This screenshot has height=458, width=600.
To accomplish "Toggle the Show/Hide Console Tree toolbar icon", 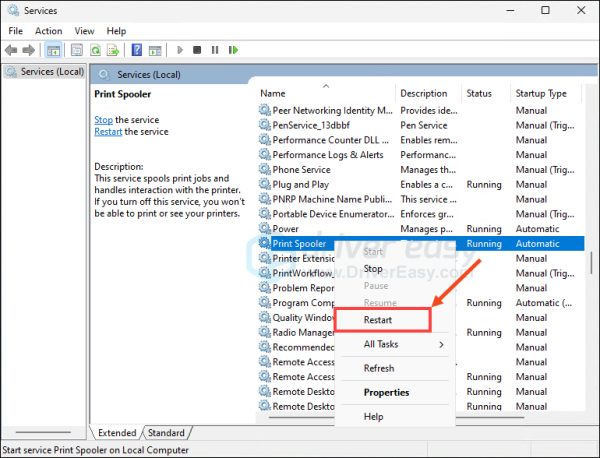I will [53, 50].
